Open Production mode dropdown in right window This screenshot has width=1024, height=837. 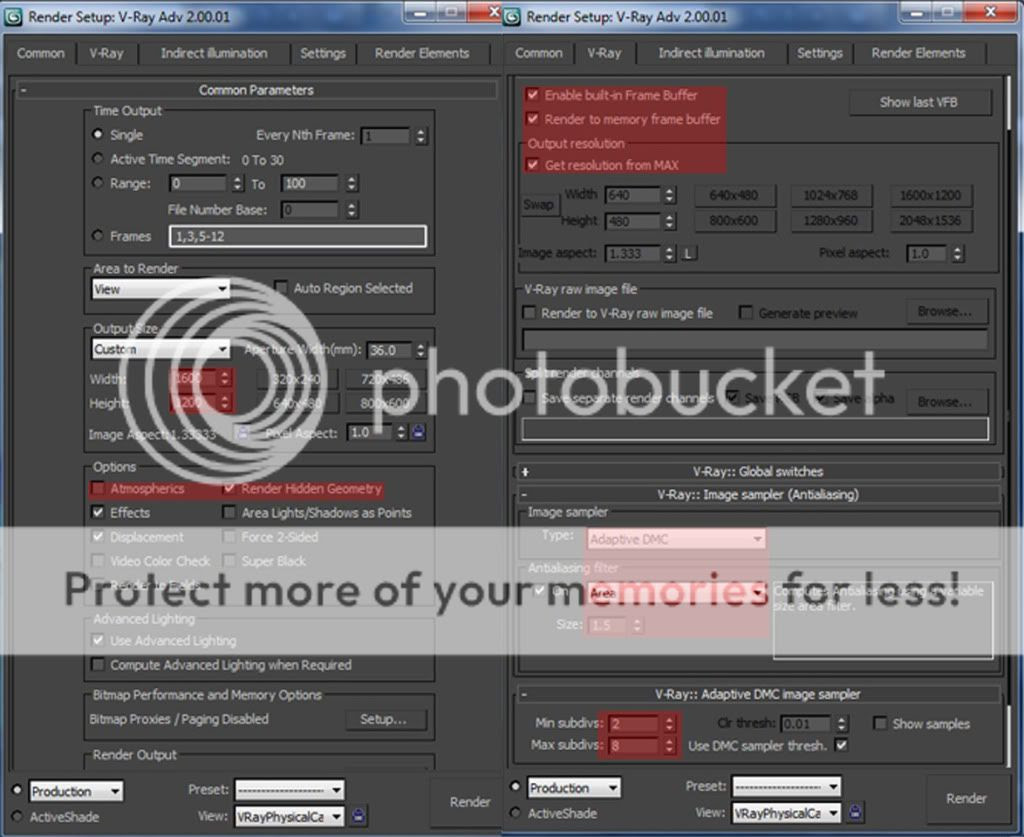pyautogui.click(x=574, y=788)
